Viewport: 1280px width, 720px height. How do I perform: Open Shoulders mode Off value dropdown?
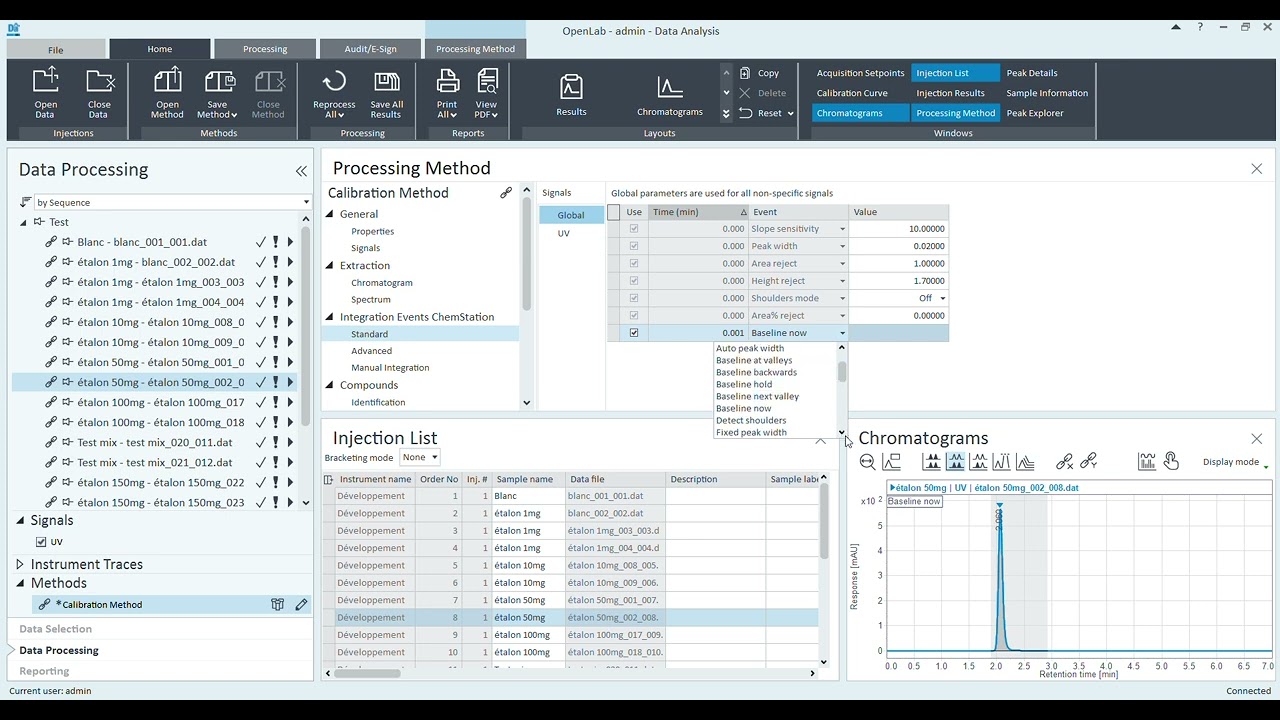click(942, 298)
